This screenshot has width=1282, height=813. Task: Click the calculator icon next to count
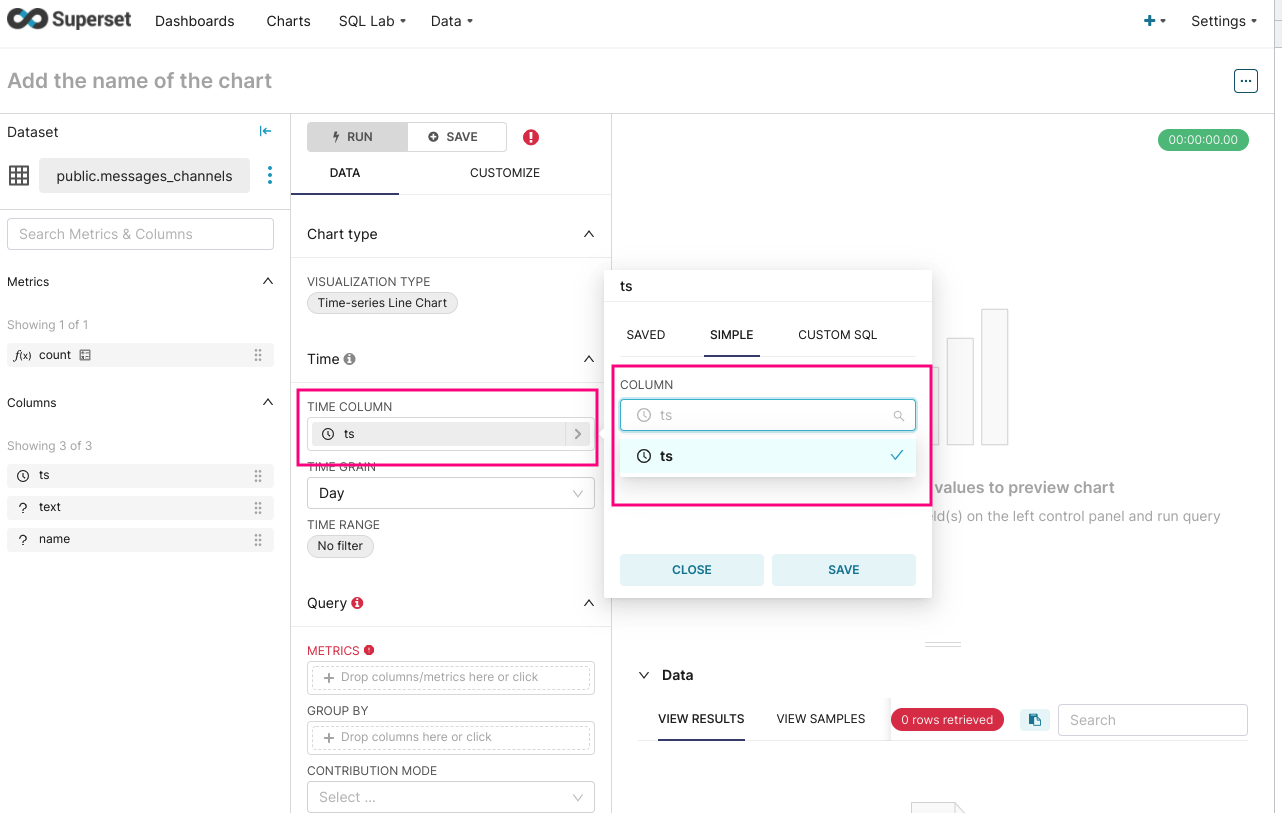click(84, 354)
